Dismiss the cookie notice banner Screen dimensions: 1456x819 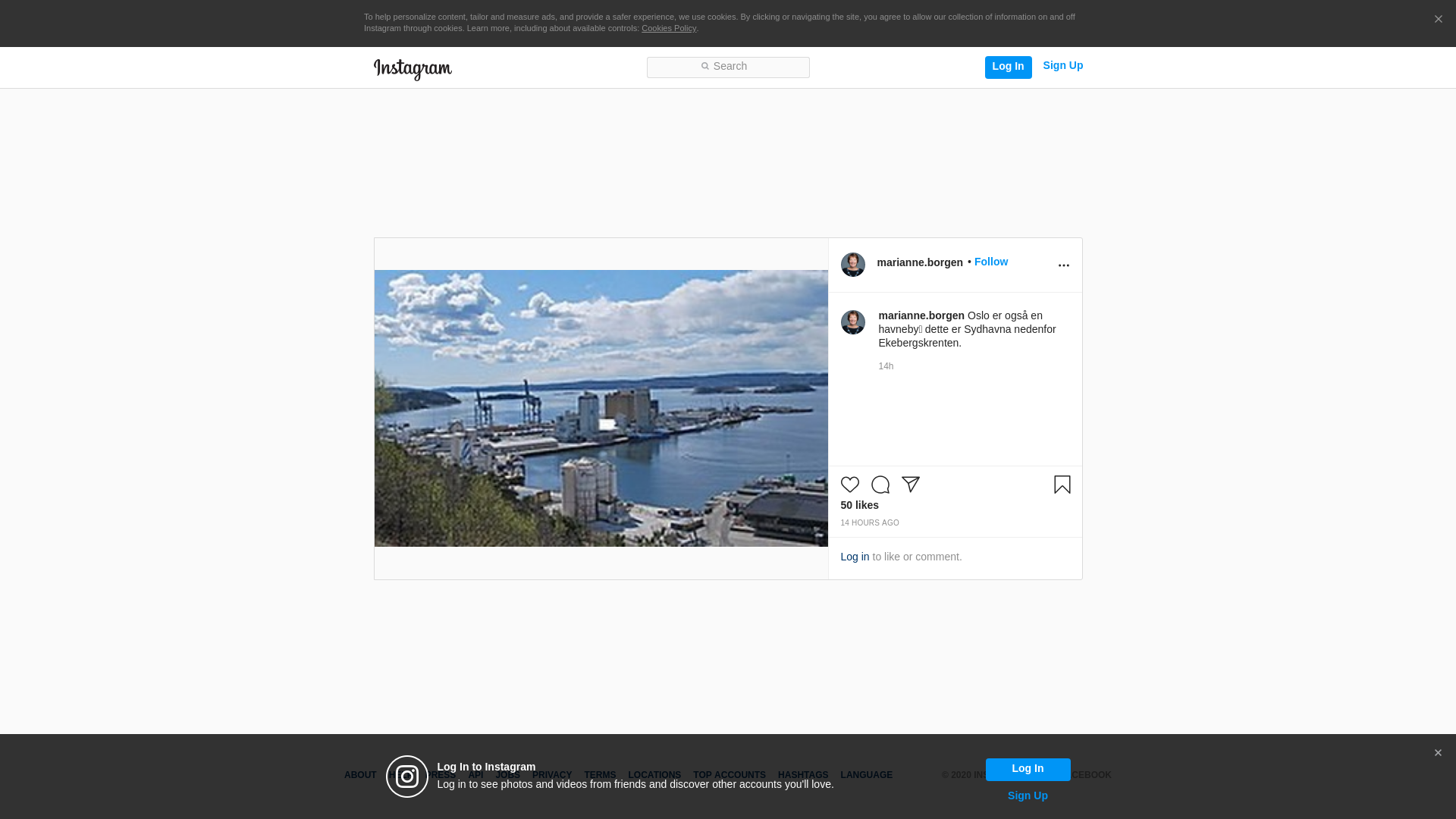(1438, 20)
